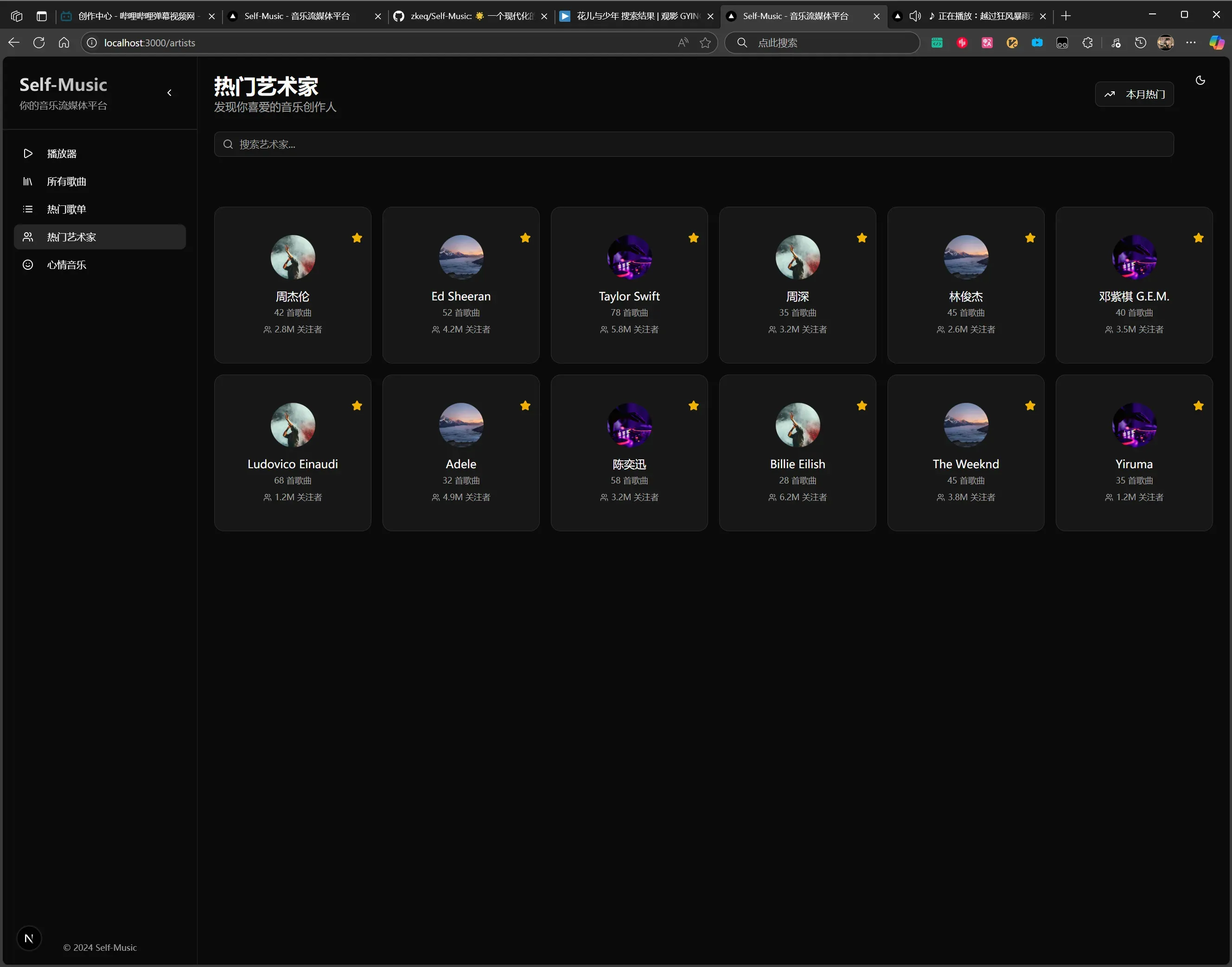Bookmark page with star icon

pos(705,43)
